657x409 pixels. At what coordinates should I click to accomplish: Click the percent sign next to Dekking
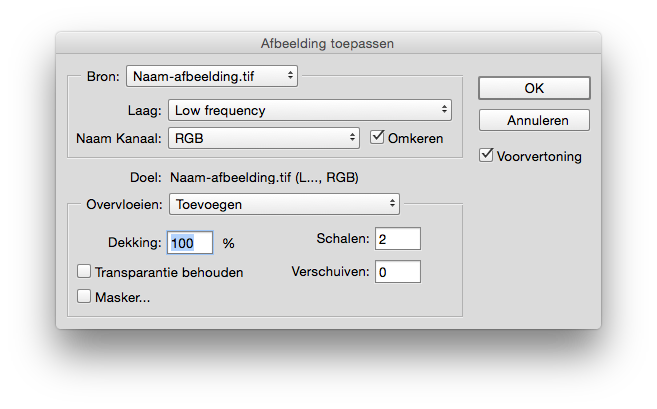[228, 243]
